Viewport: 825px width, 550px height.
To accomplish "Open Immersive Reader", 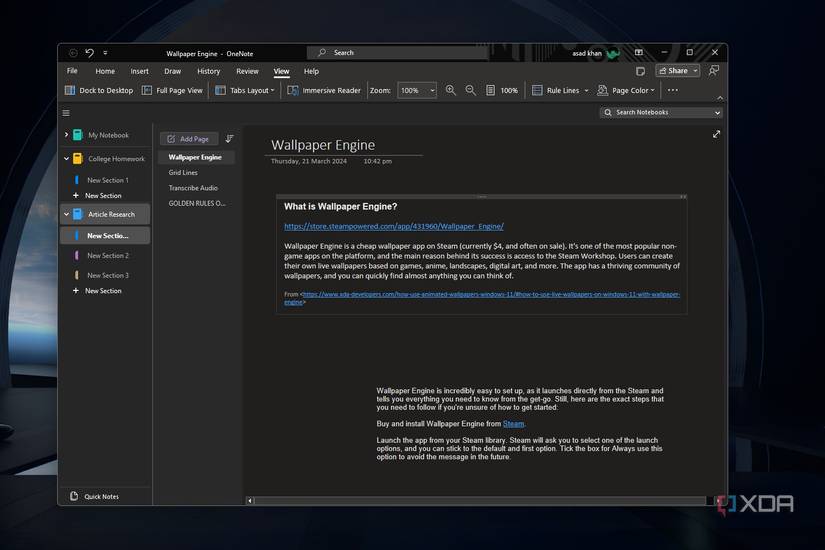I will click(x=324, y=90).
